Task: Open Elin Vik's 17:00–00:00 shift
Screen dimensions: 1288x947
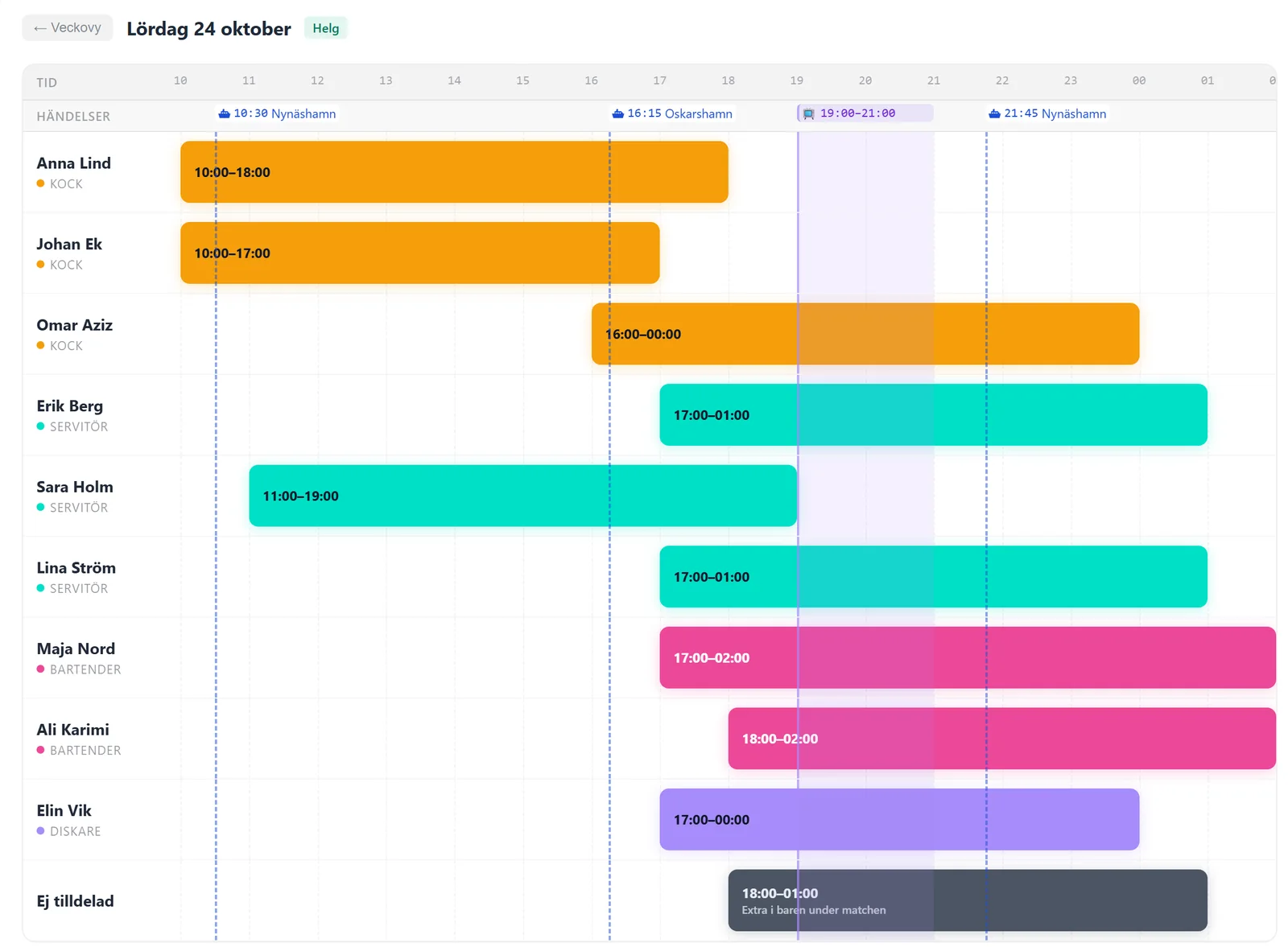Action: (x=899, y=819)
